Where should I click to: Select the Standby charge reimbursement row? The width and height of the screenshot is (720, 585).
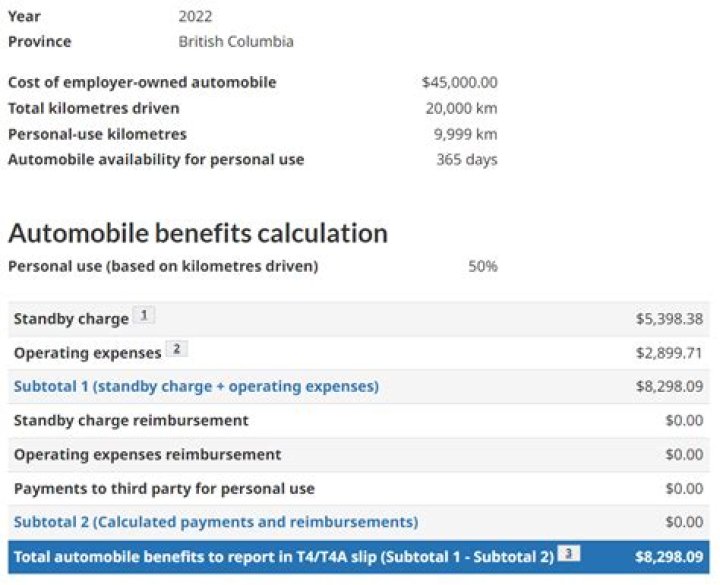(131, 421)
